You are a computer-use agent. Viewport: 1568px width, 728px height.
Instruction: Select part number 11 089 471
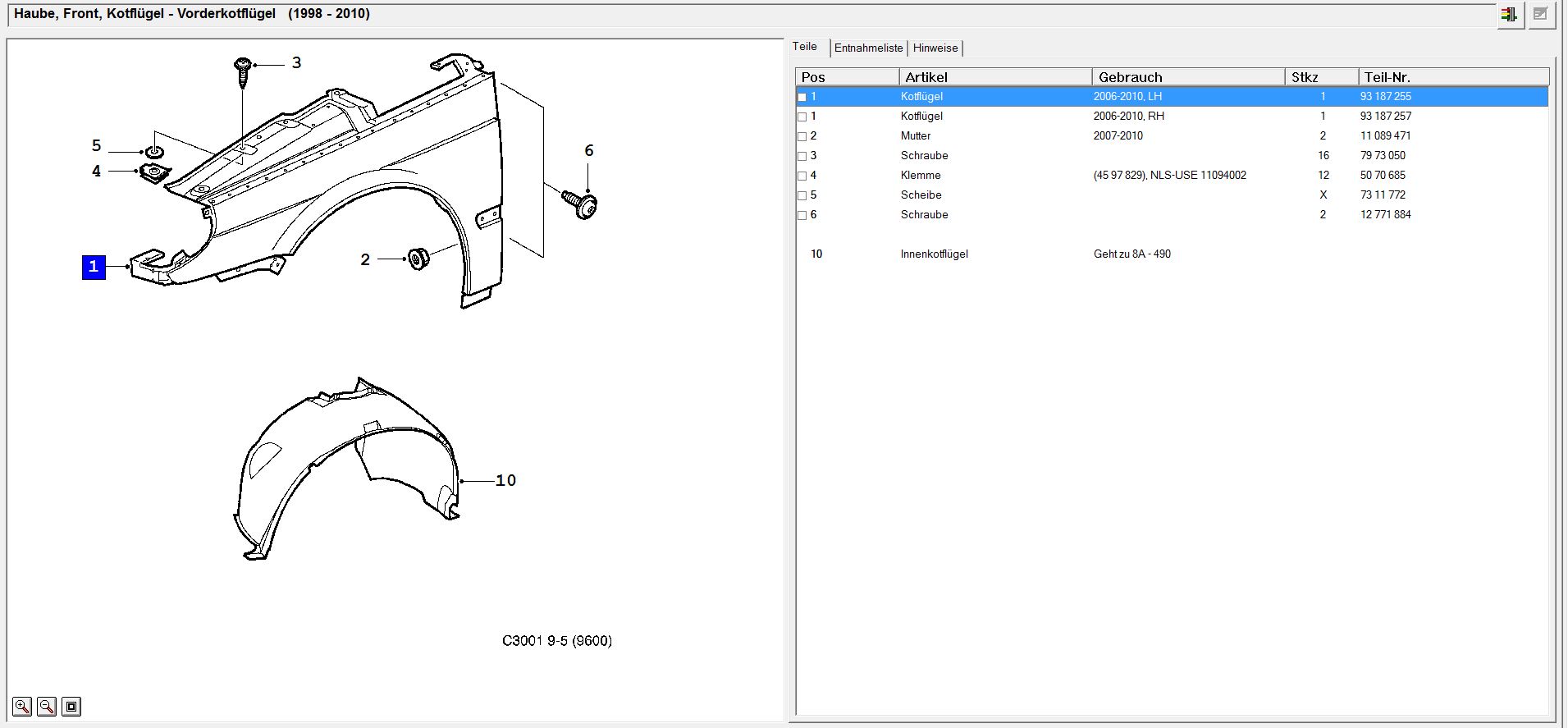click(1386, 135)
